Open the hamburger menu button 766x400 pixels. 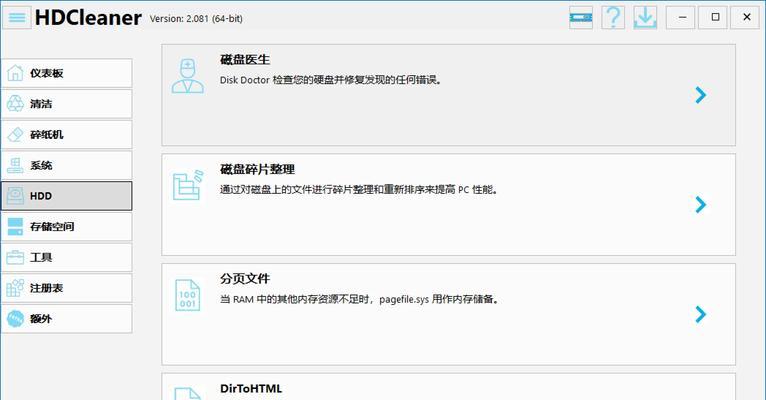[x=17, y=18]
